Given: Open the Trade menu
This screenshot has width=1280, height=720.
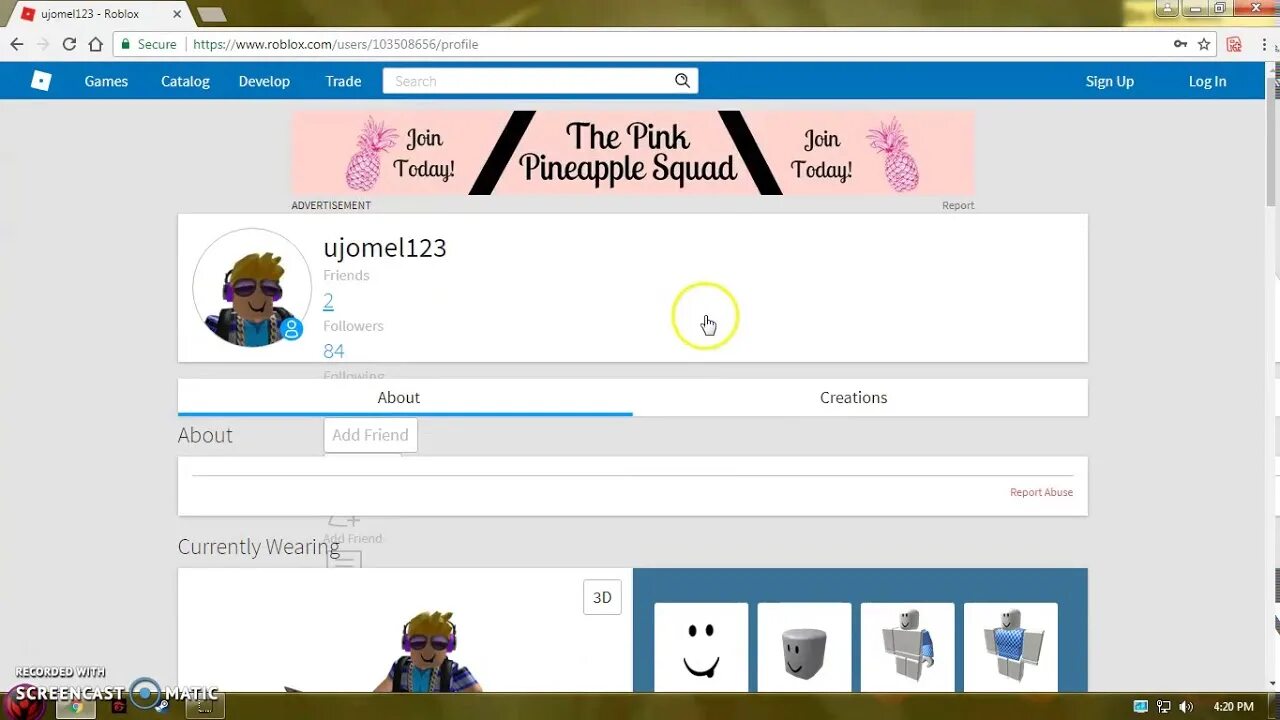Looking at the screenshot, I should [343, 81].
